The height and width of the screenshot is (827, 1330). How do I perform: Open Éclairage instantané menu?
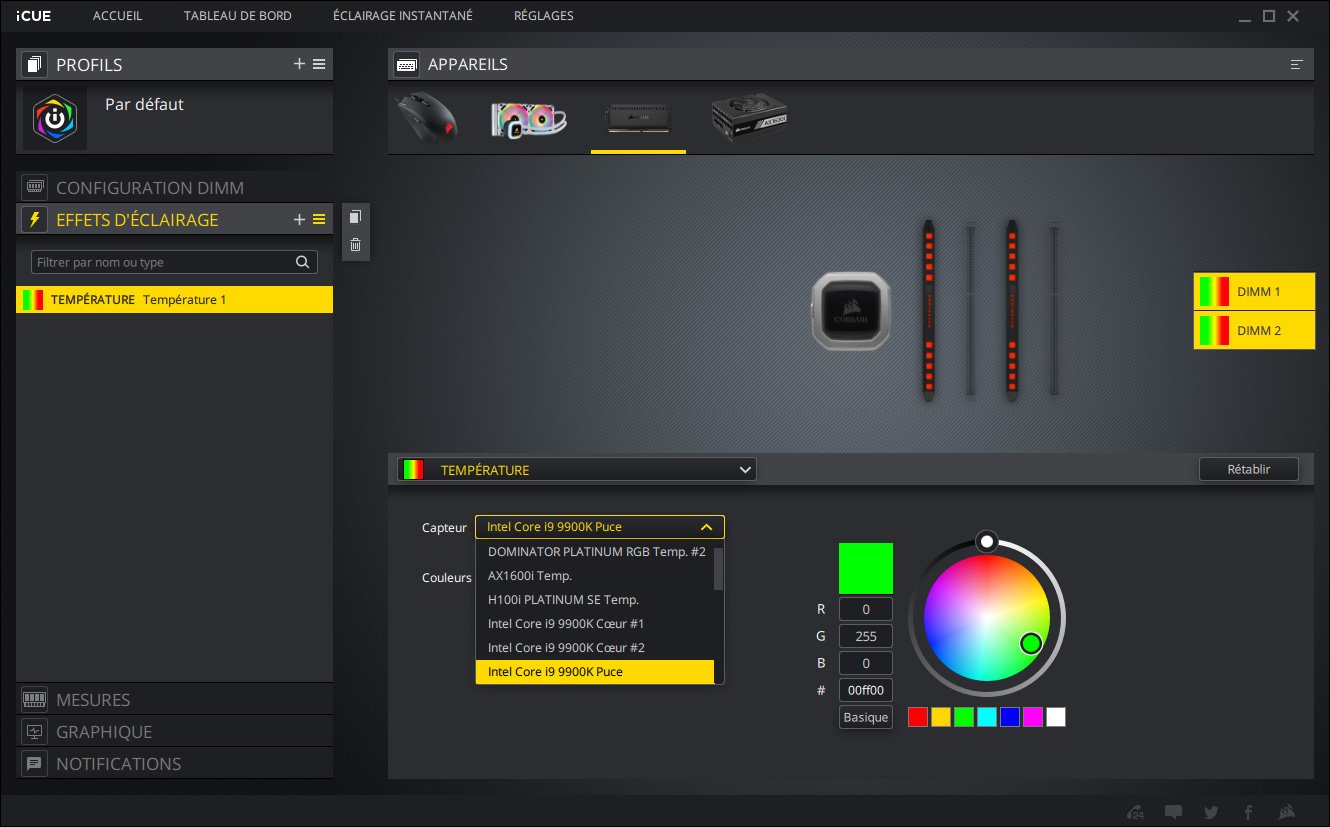[x=403, y=16]
